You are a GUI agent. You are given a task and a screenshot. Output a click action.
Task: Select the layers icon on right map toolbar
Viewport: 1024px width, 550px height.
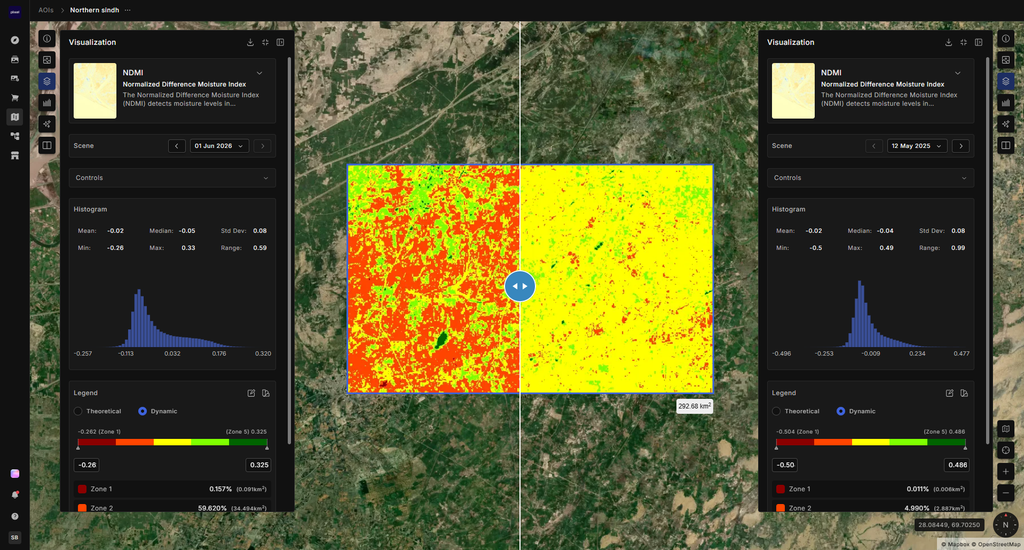(1006, 81)
